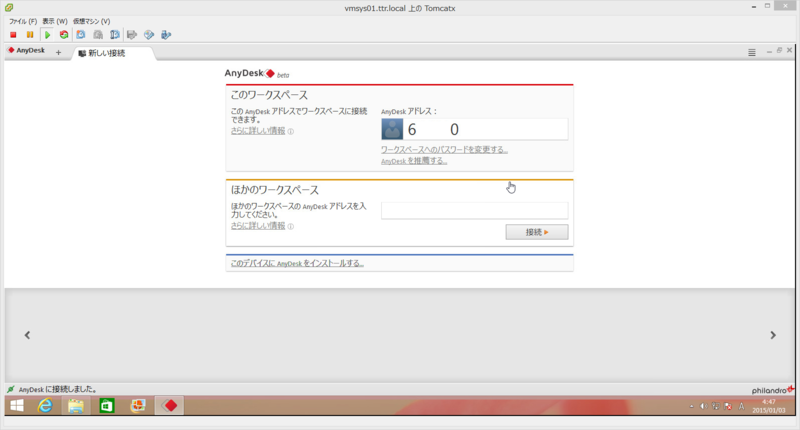Add a new tab with plus button
Screen dimensions: 800x430
click(58, 53)
